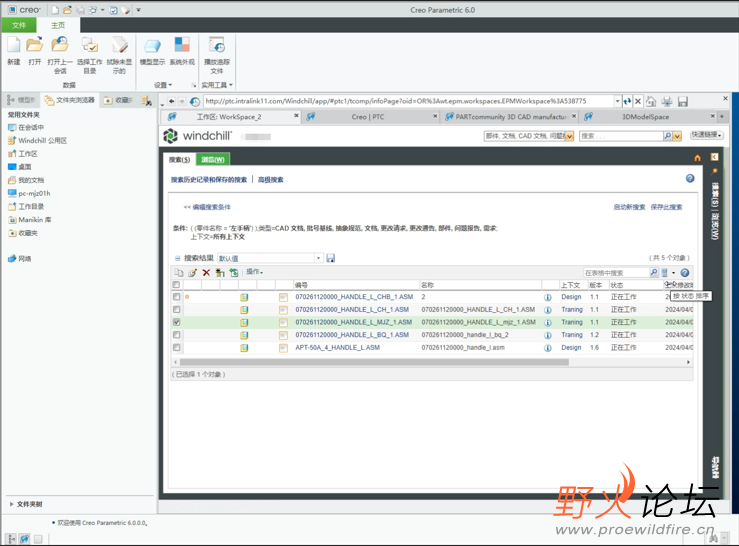Screen dimensions: 739x546
Task: Click browser forward arrow button
Action: pos(182,101)
